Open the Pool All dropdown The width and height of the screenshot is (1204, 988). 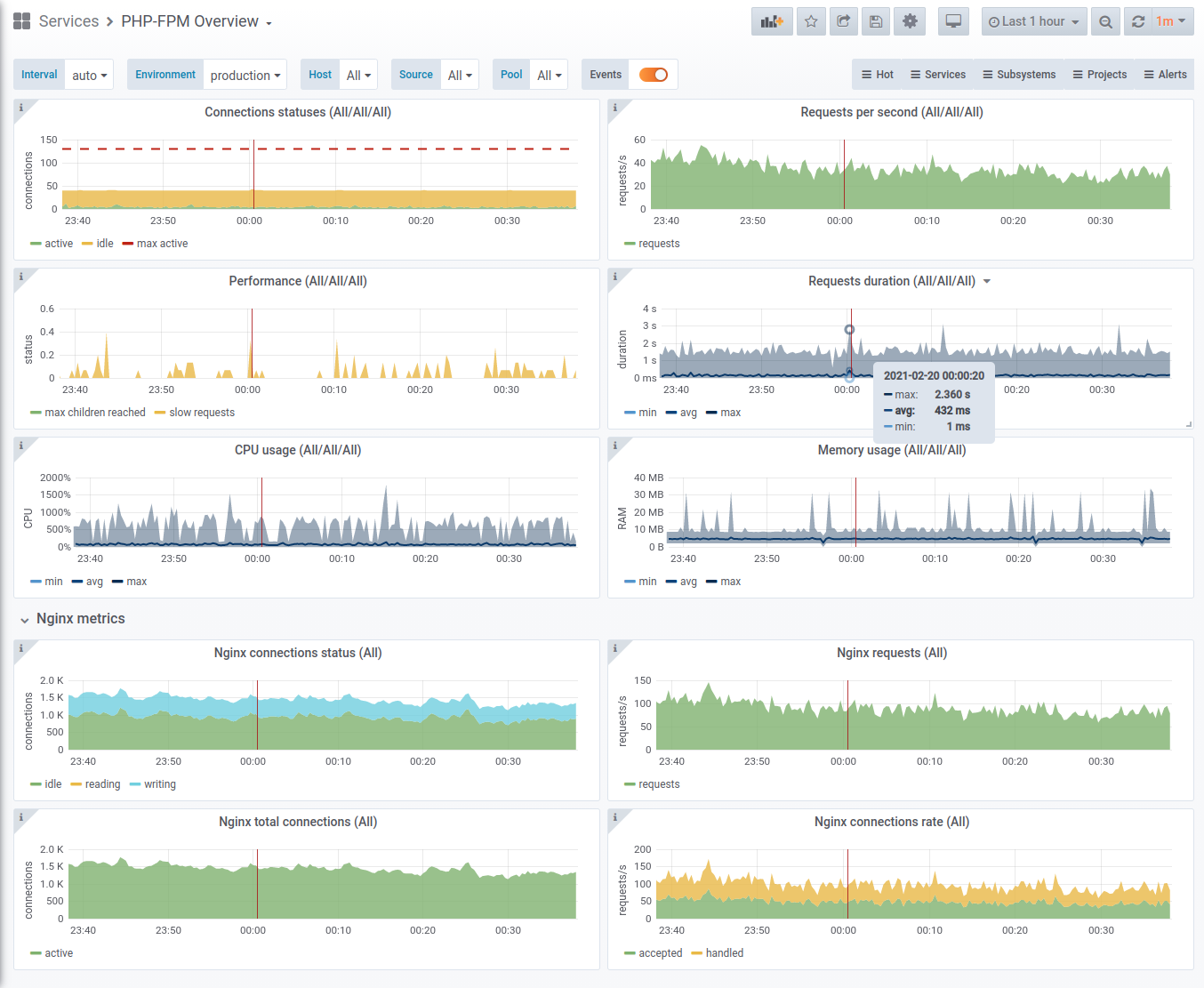coord(550,75)
